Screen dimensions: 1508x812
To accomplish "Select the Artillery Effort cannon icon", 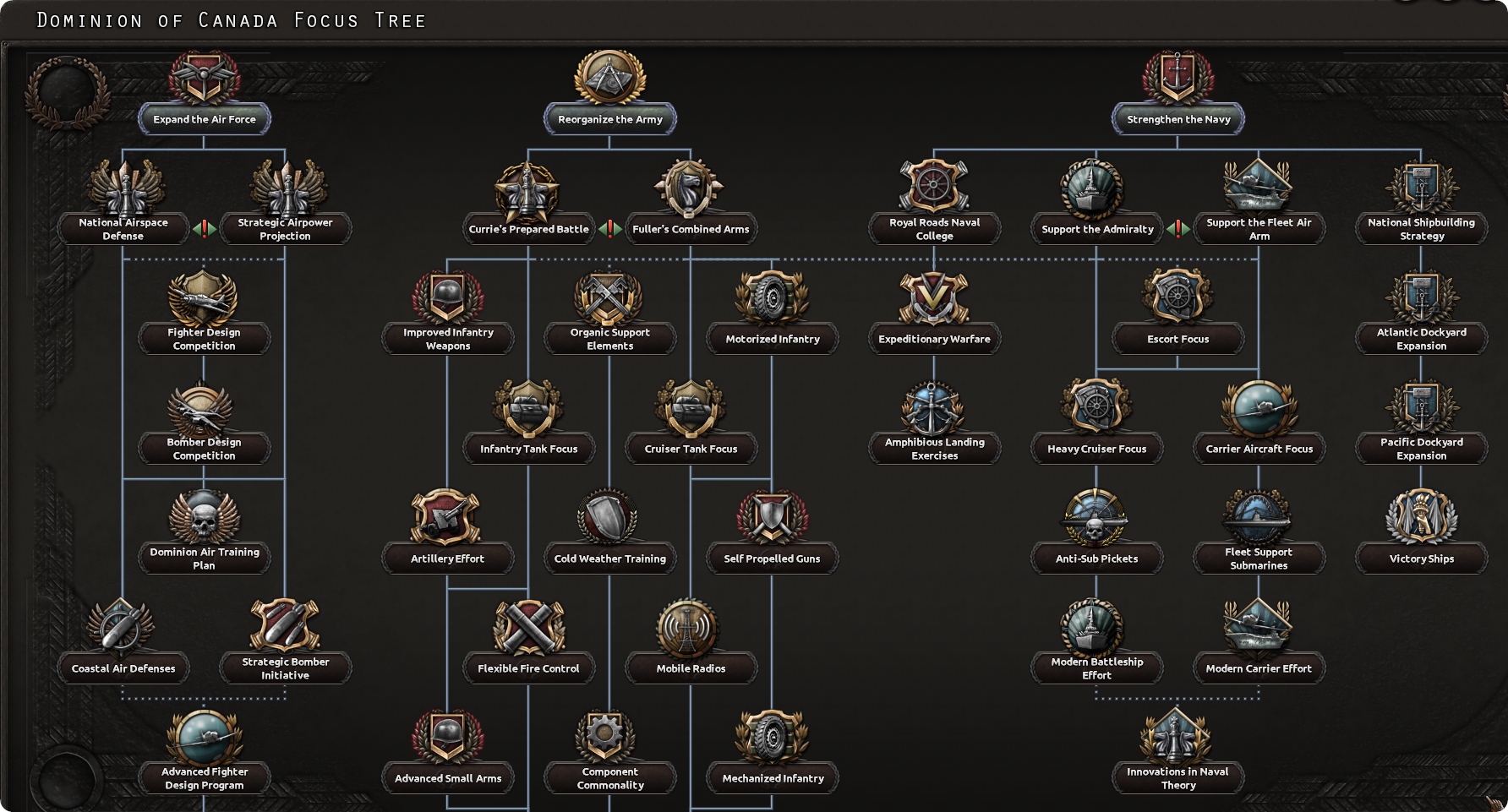I will [x=446, y=517].
